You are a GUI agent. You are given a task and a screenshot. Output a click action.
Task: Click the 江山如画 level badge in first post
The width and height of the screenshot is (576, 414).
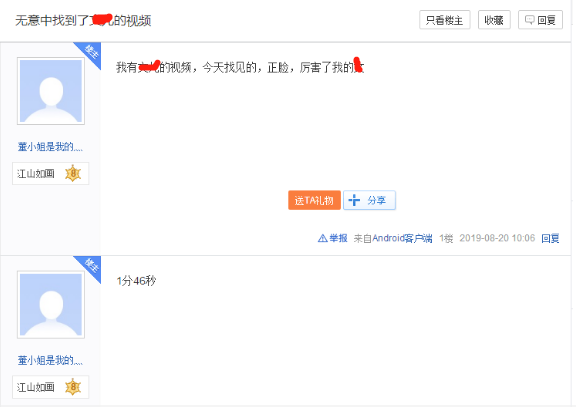[51, 173]
